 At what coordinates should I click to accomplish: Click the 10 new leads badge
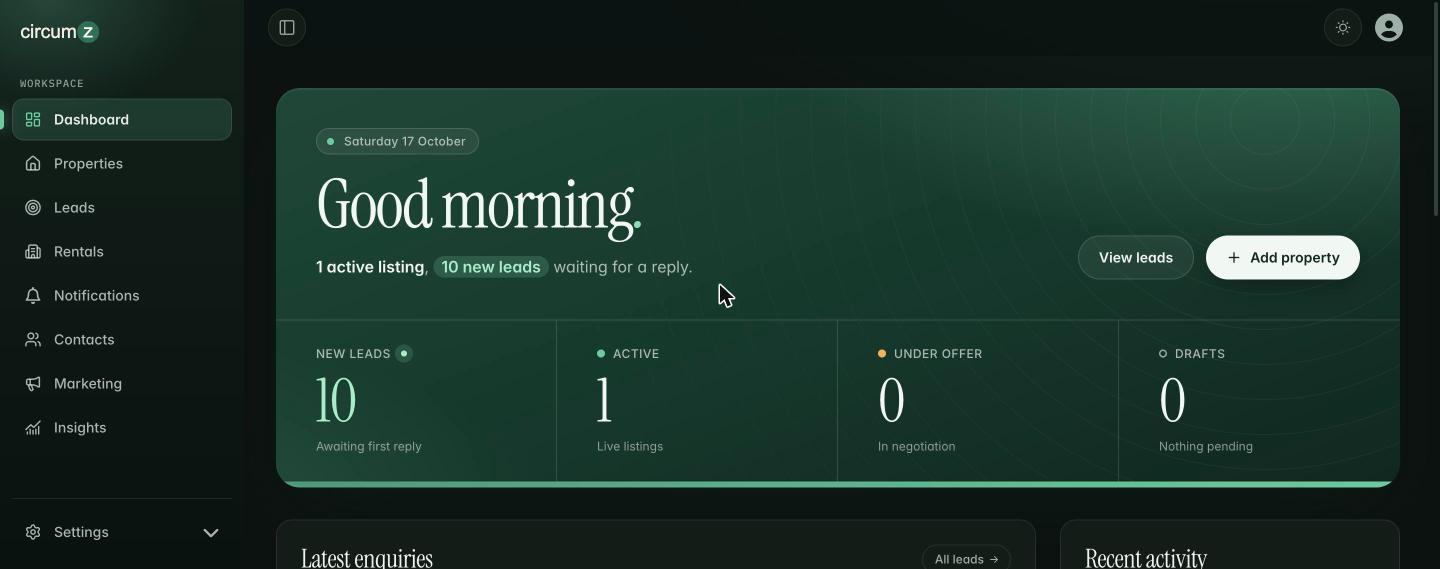pyautogui.click(x=491, y=267)
